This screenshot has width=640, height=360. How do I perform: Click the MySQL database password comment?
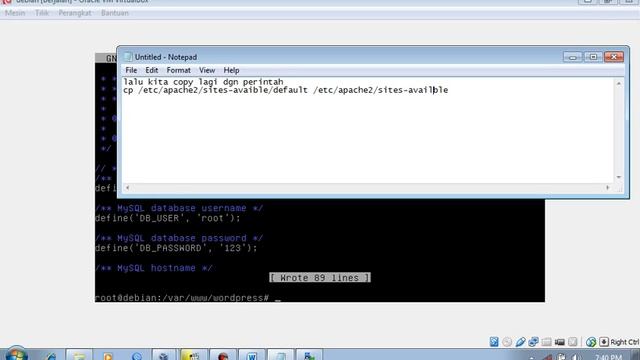(x=179, y=238)
